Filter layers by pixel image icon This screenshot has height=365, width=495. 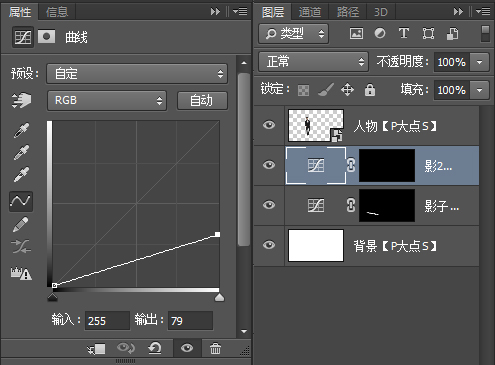click(x=356, y=33)
